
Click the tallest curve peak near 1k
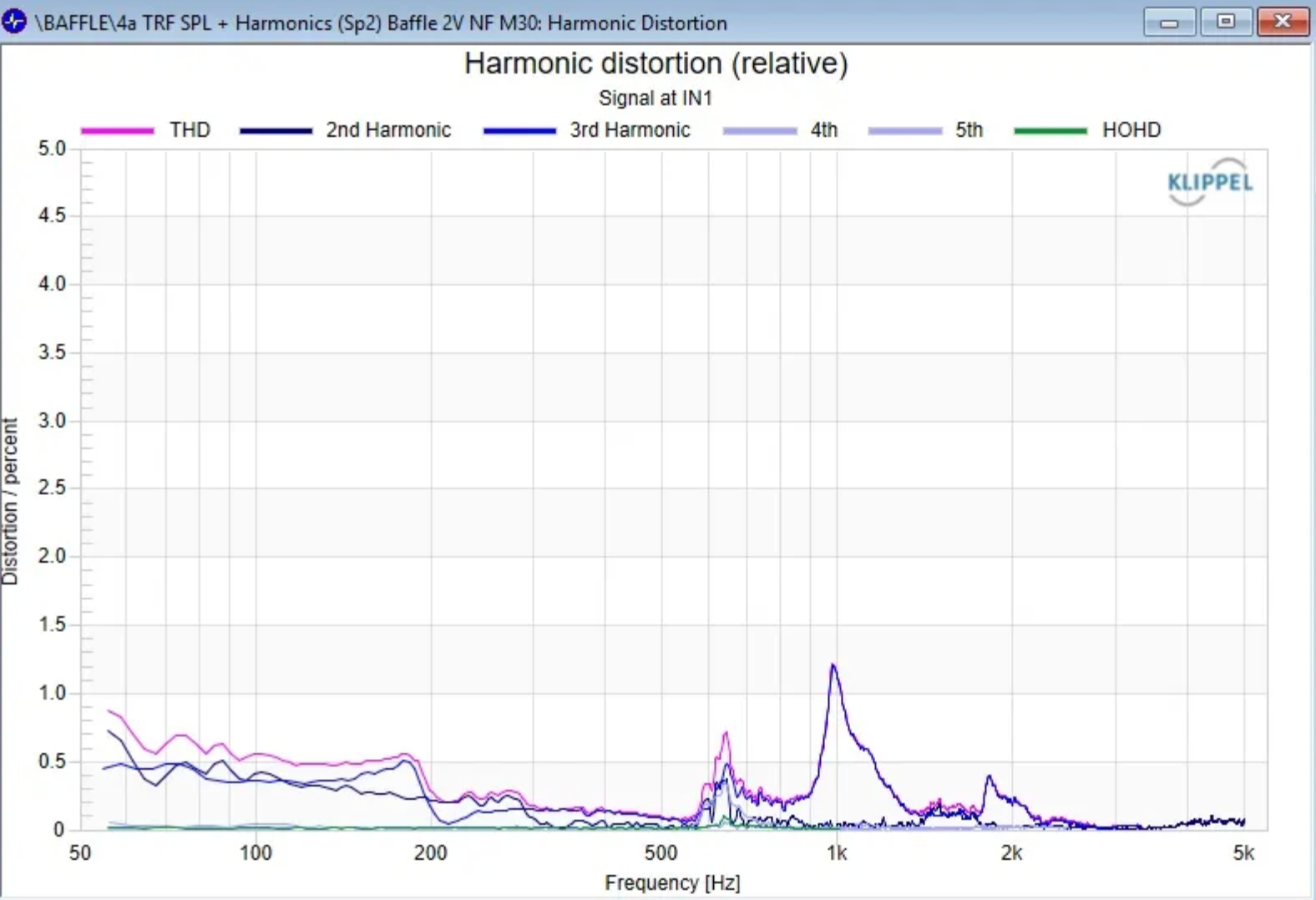(833, 665)
